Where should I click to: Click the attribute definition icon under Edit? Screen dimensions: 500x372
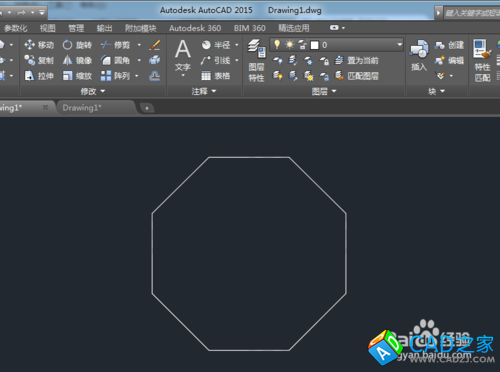pos(441,76)
